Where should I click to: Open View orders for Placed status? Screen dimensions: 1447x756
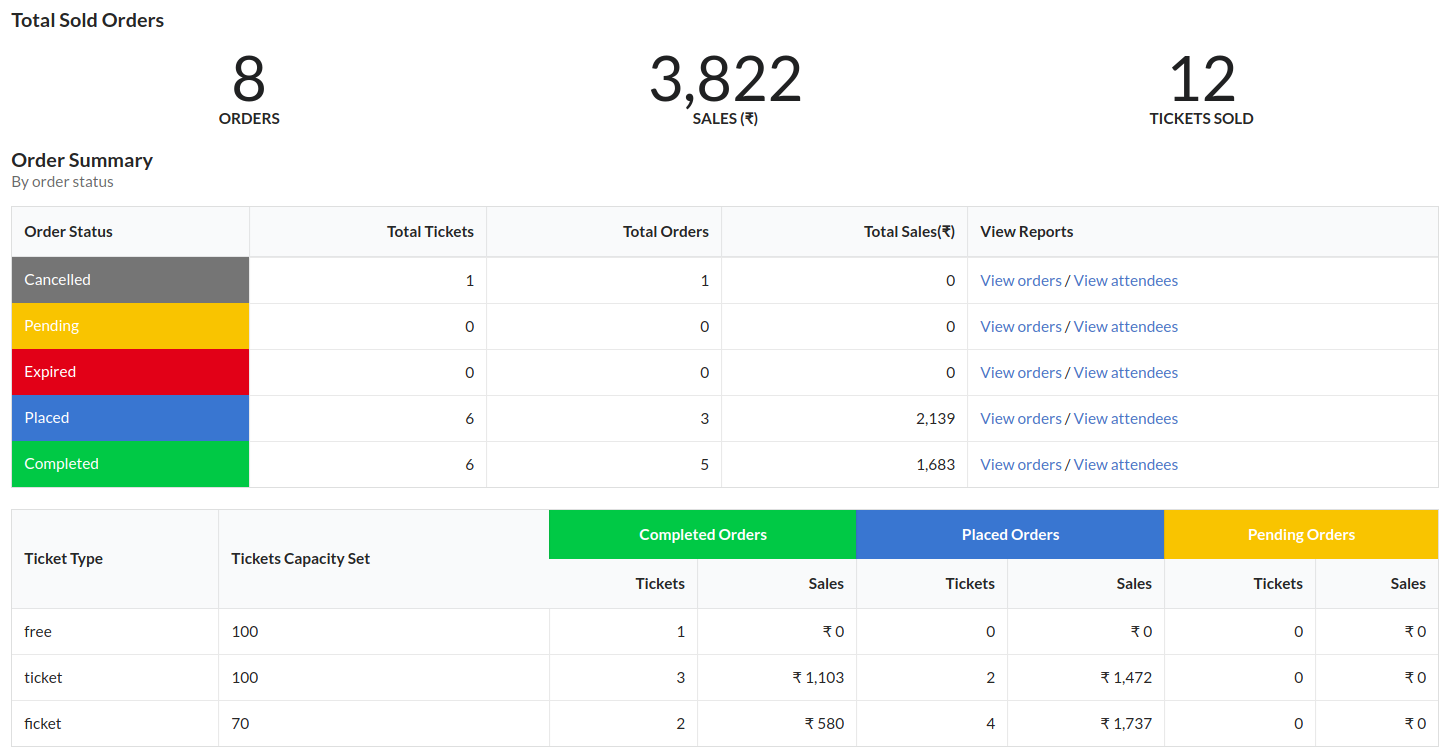(1021, 419)
